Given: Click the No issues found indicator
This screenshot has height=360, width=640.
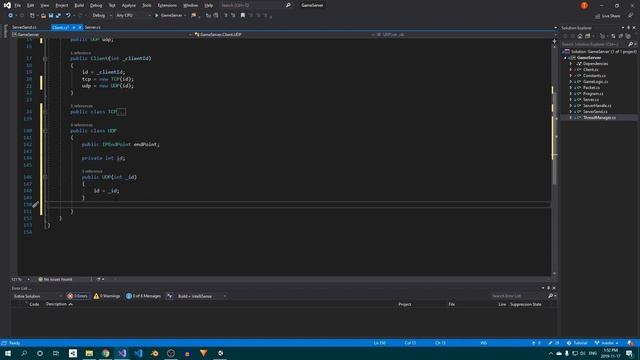Looking at the screenshot, I should [56, 280].
